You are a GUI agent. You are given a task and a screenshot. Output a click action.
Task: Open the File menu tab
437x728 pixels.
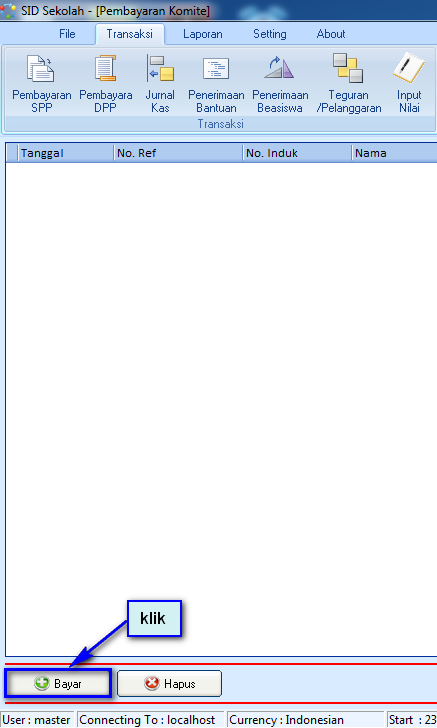(67, 34)
